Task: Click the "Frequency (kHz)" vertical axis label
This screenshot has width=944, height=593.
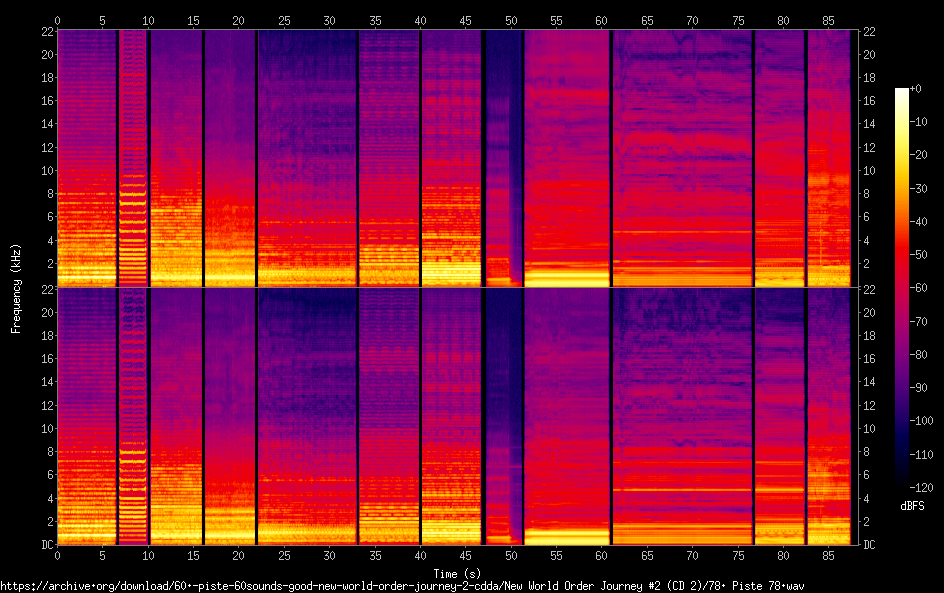Action: coord(16,287)
